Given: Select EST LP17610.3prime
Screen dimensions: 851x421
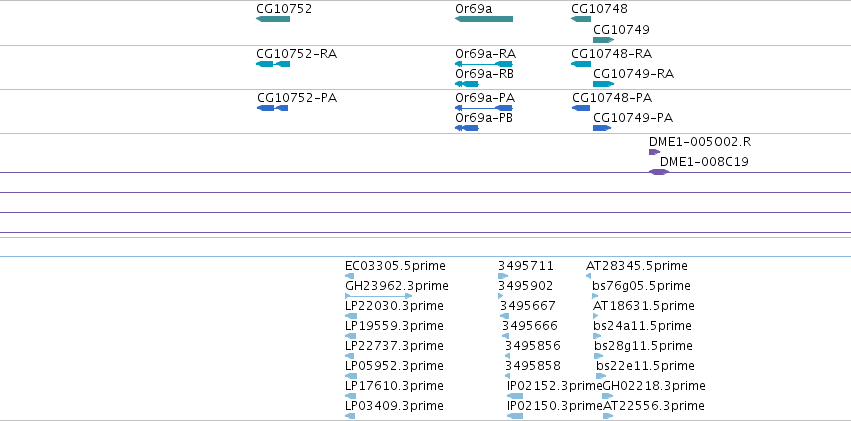Looking at the screenshot, I should click(x=351, y=396).
